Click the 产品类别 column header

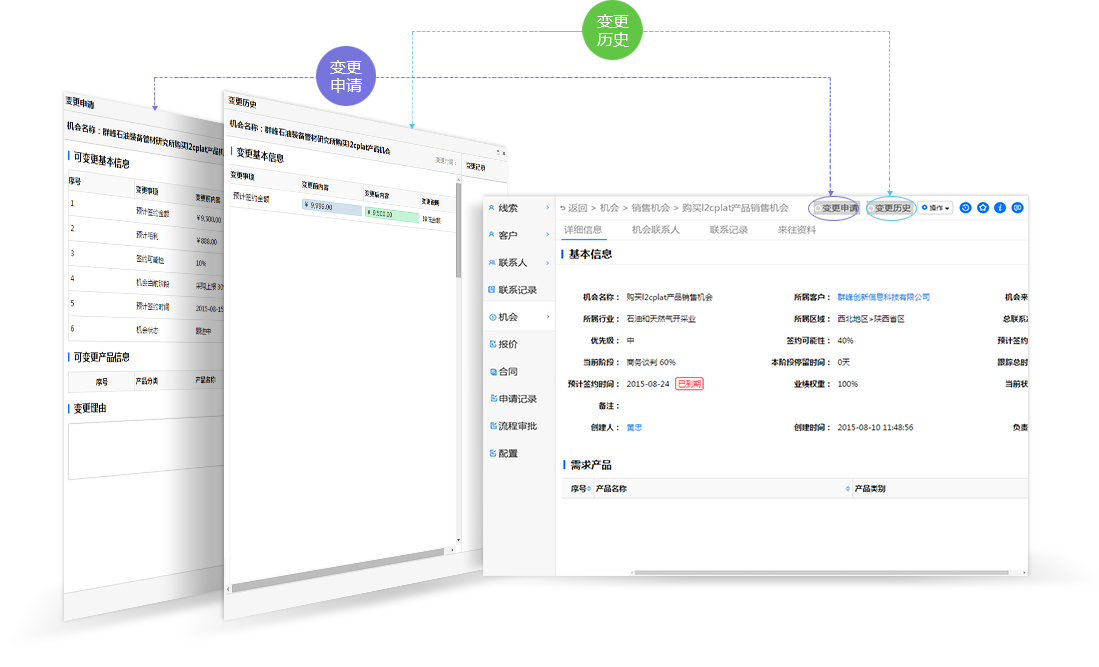point(870,489)
